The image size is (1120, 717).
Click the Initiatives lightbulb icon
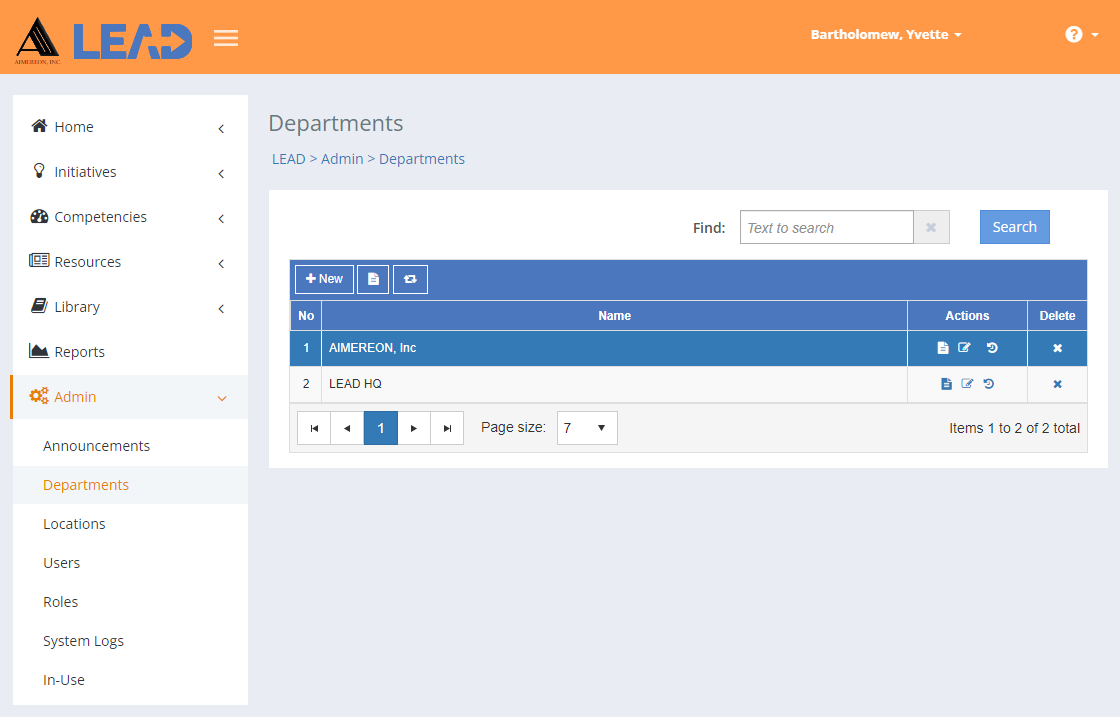point(39,171)
